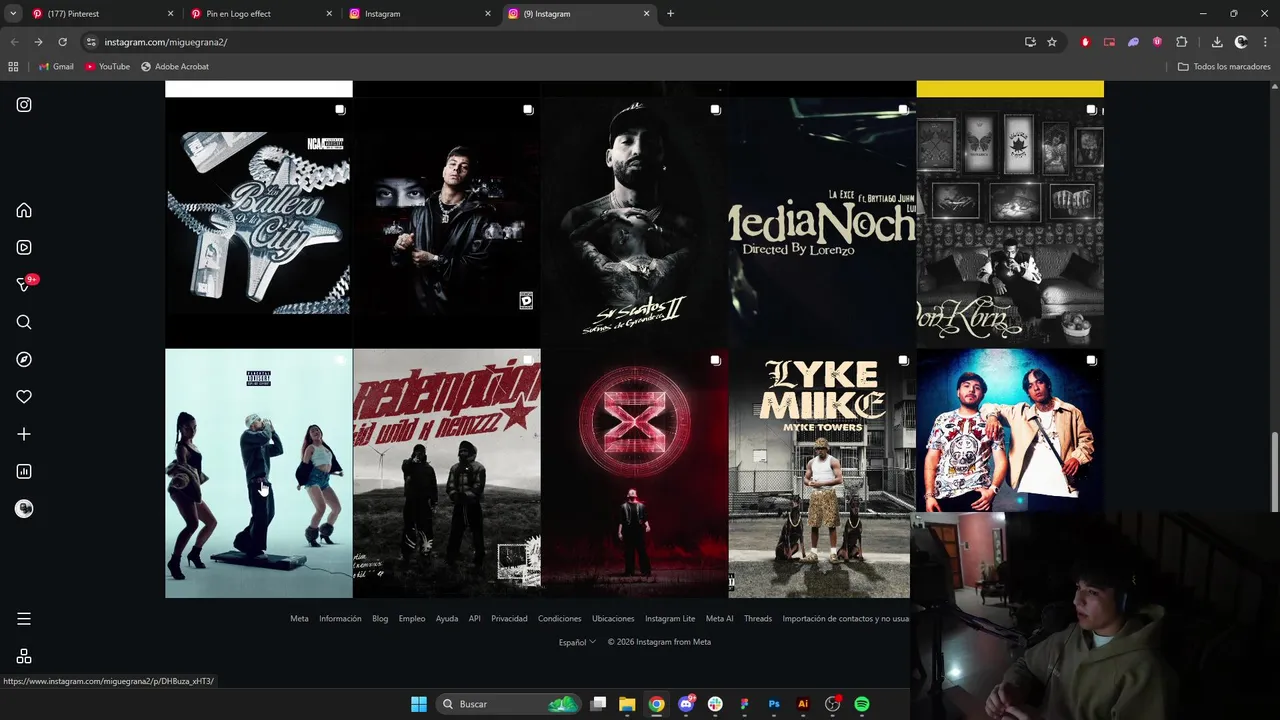Screen dimensions: 1280x720
Task: Open Chrome apps grid in bookmarks bar
Action: pyautogui.click(x=13, y=66)
